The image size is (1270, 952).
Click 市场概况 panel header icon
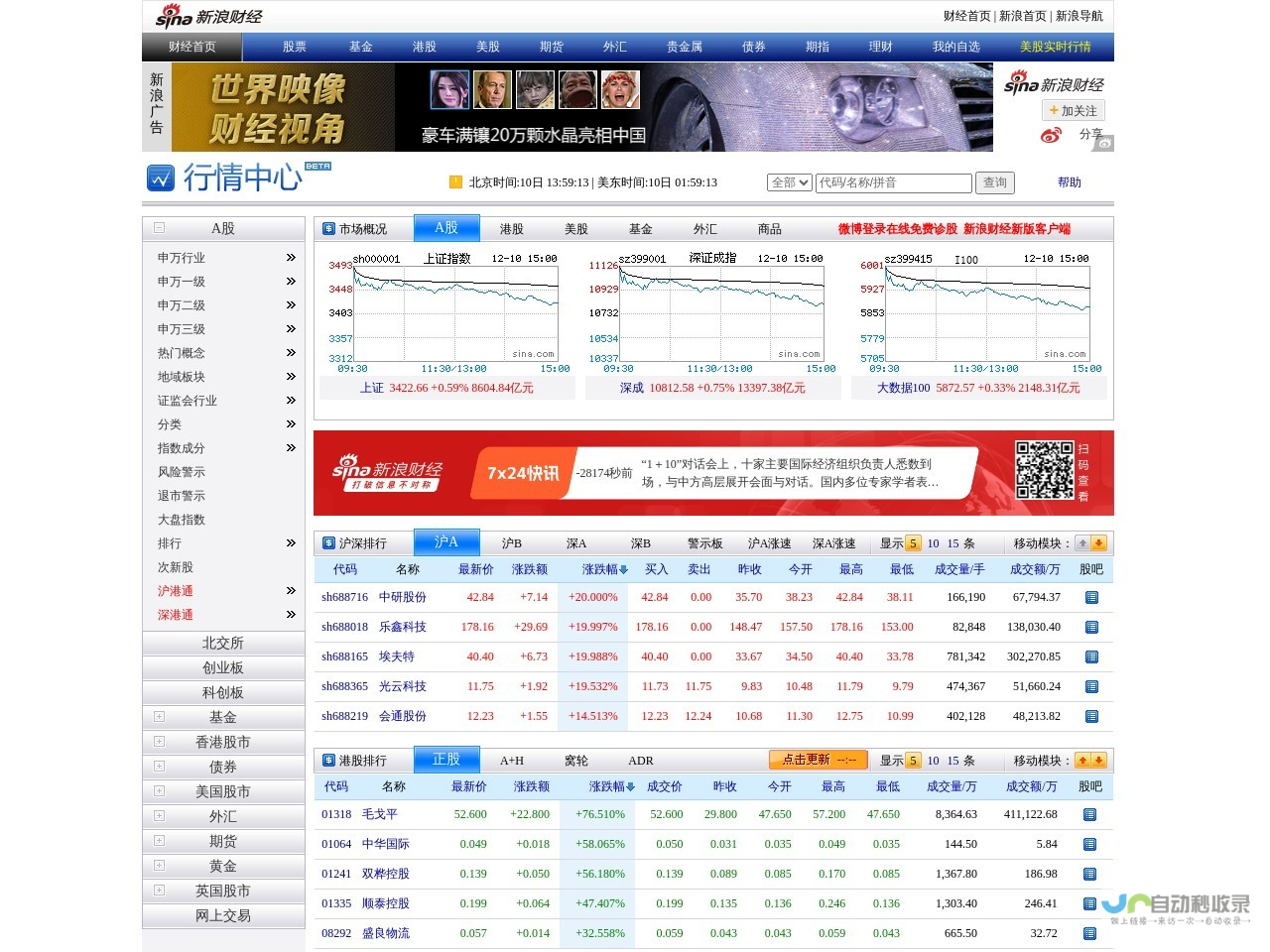(329, 229)
